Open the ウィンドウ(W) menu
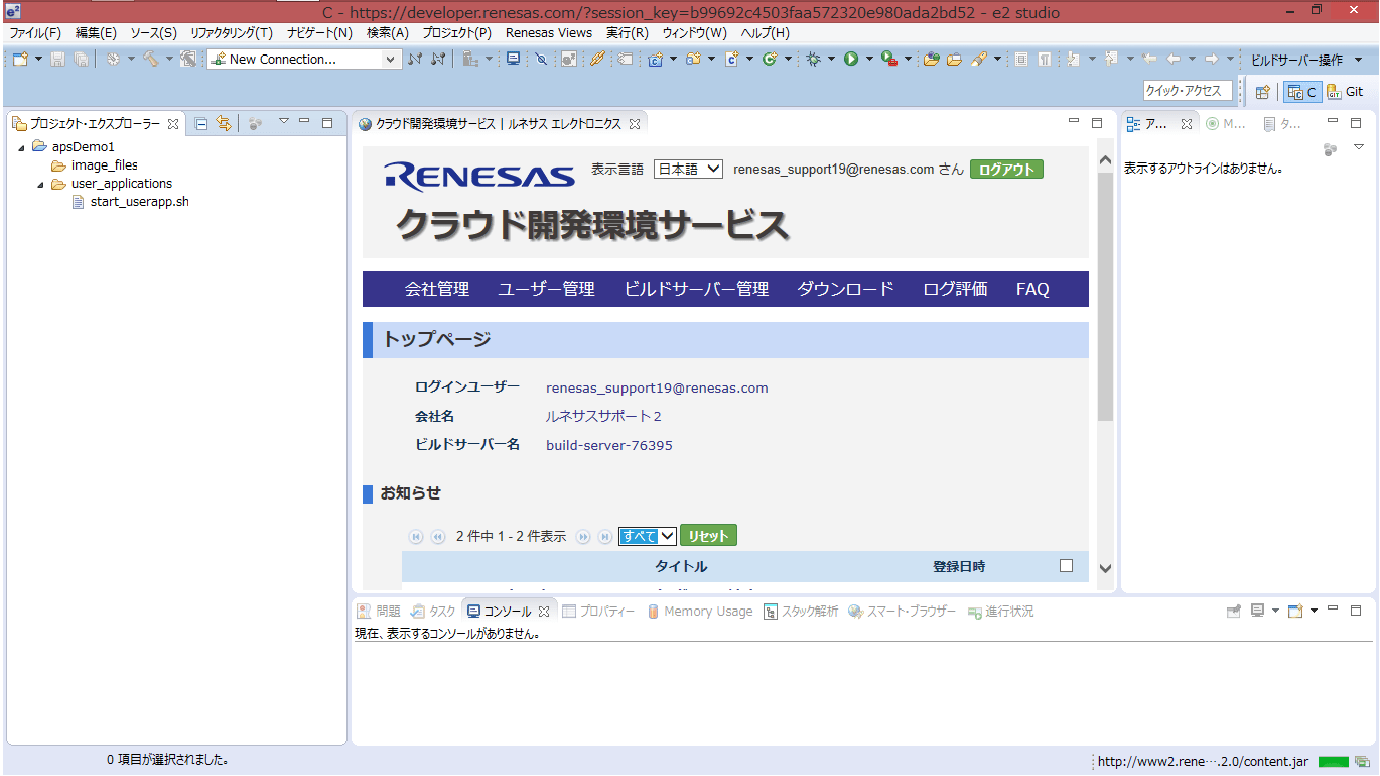This screenshot has width=1380, height=776. click(695, 33)
